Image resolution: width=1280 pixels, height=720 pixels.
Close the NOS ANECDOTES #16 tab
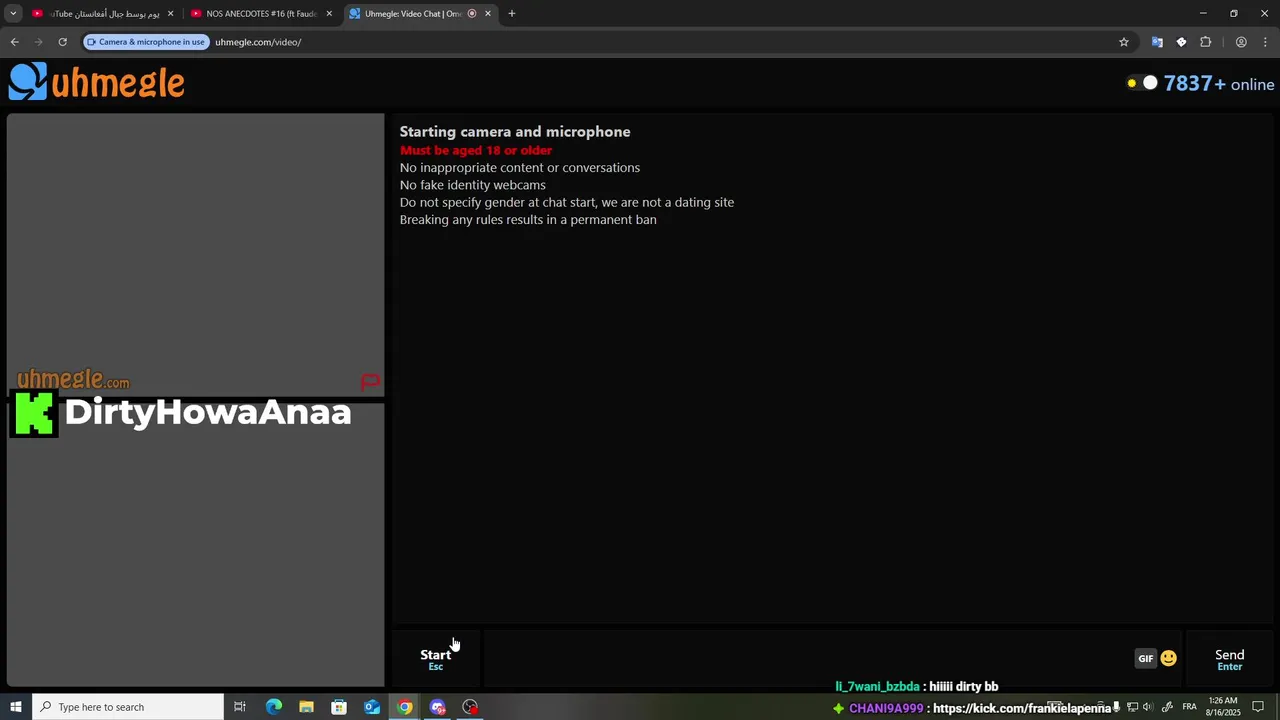coord(329,14)
